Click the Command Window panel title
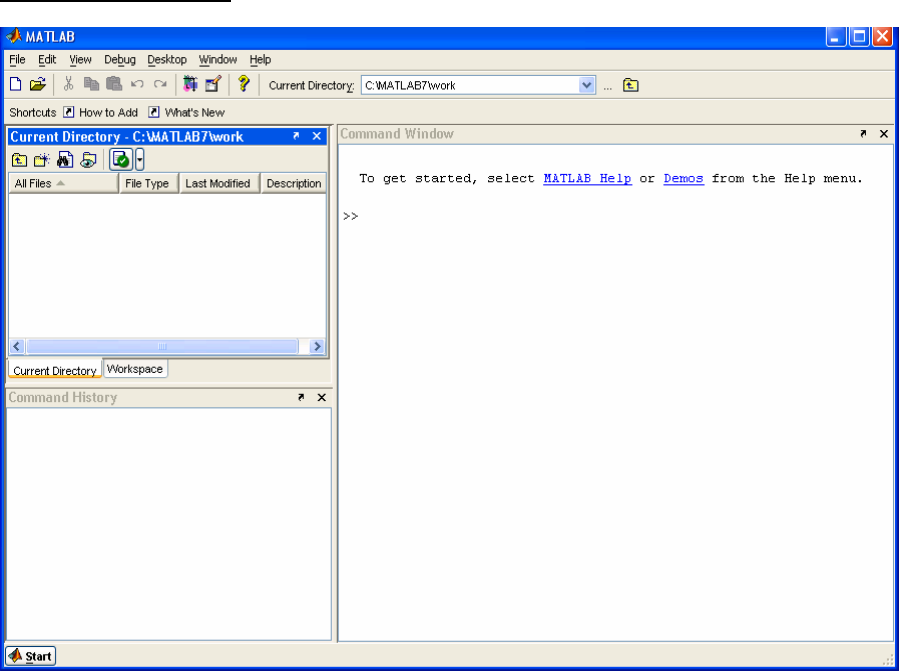Screen dimensions: 899x671 tap(397, 133)
